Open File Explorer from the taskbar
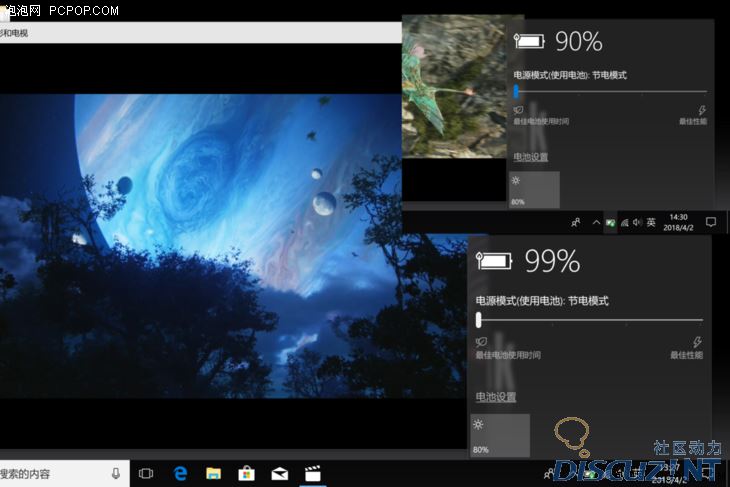 (213, 473)
